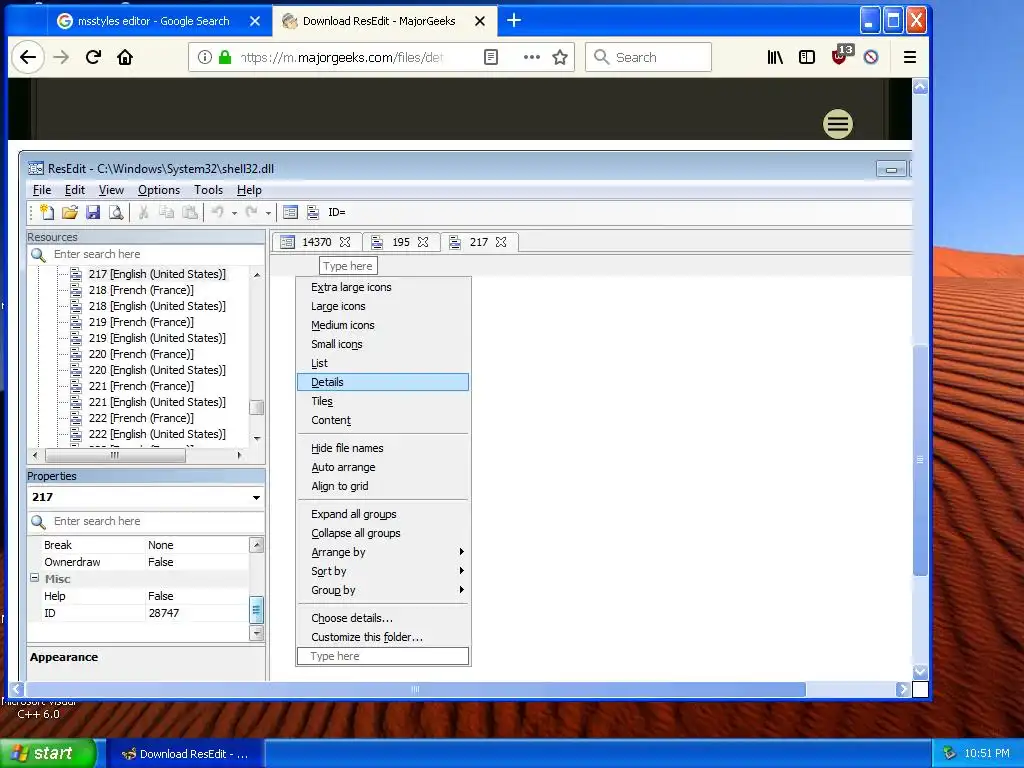Click the blocker extension icon beside uBlock

point(871,57)
